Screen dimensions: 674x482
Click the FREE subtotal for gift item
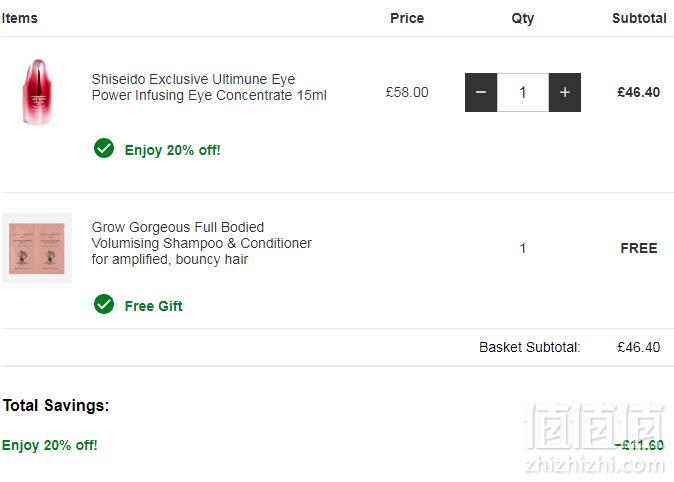coord(639,248)
